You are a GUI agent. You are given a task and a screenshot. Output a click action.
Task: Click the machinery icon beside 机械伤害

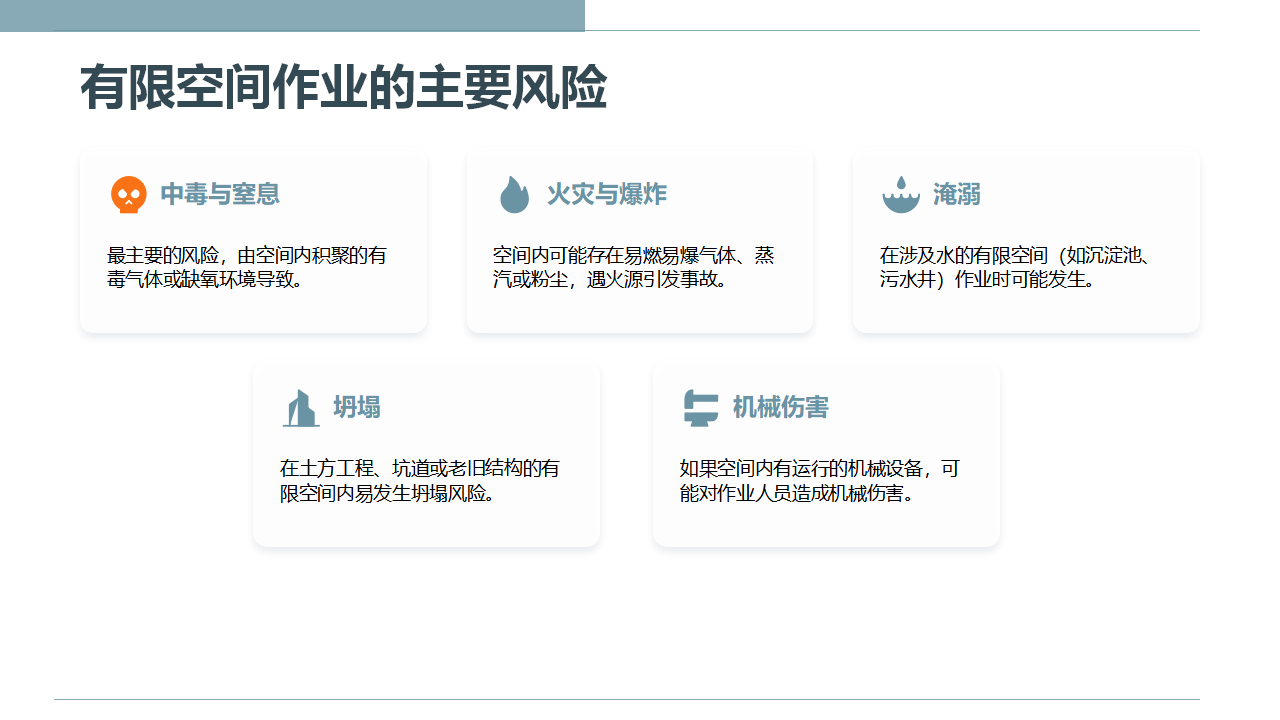tap(700, 408)
